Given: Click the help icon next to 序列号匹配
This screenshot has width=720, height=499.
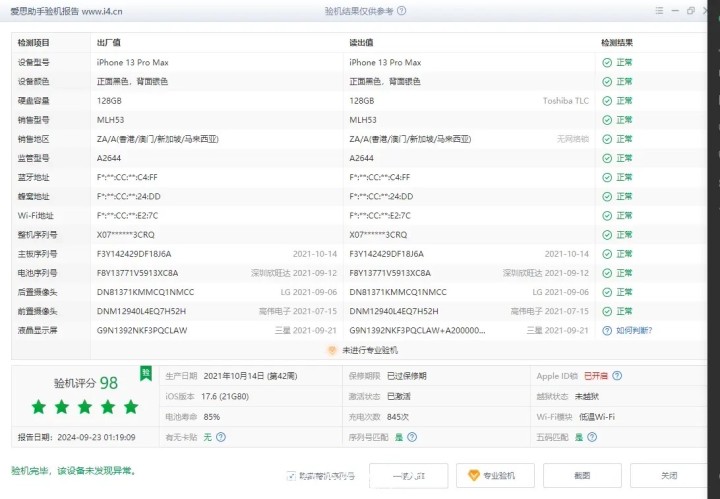Looking at the screenshot, I should 412,437.
